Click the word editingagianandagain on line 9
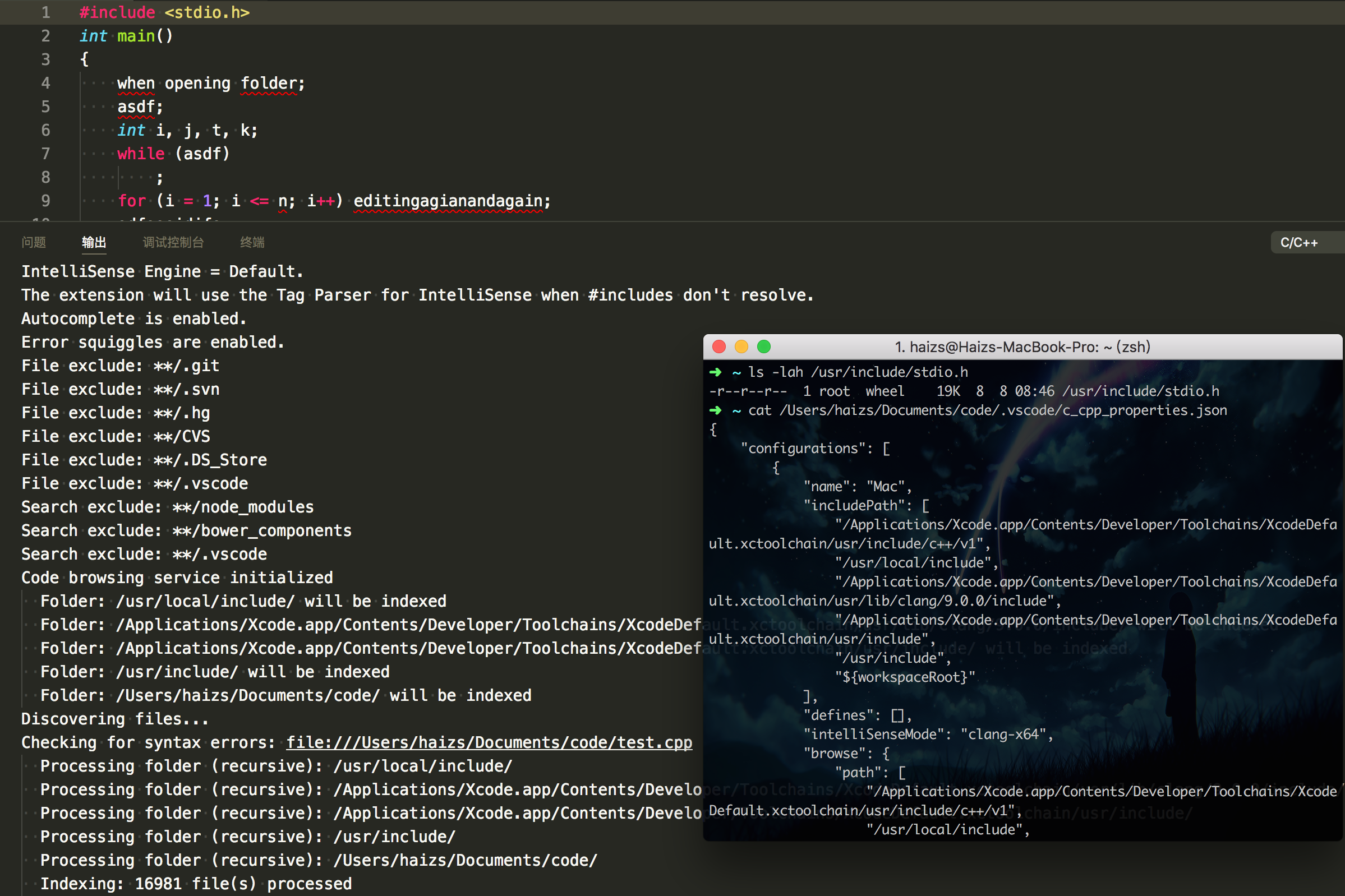 coord(449,201)
